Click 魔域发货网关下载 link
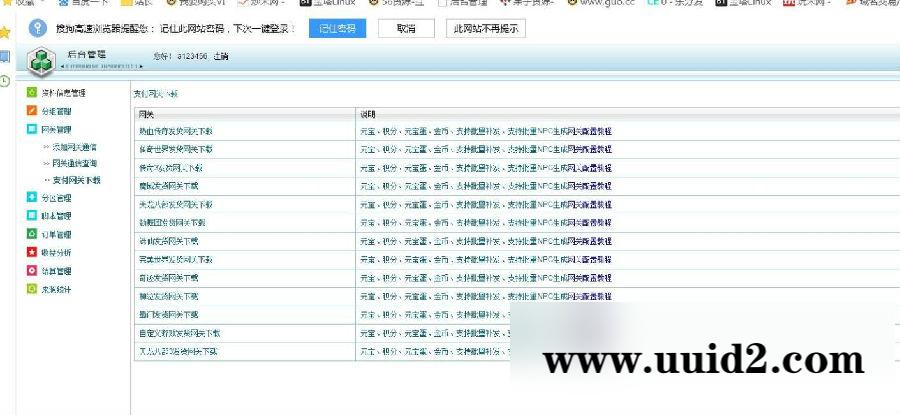 click(169, 186)
